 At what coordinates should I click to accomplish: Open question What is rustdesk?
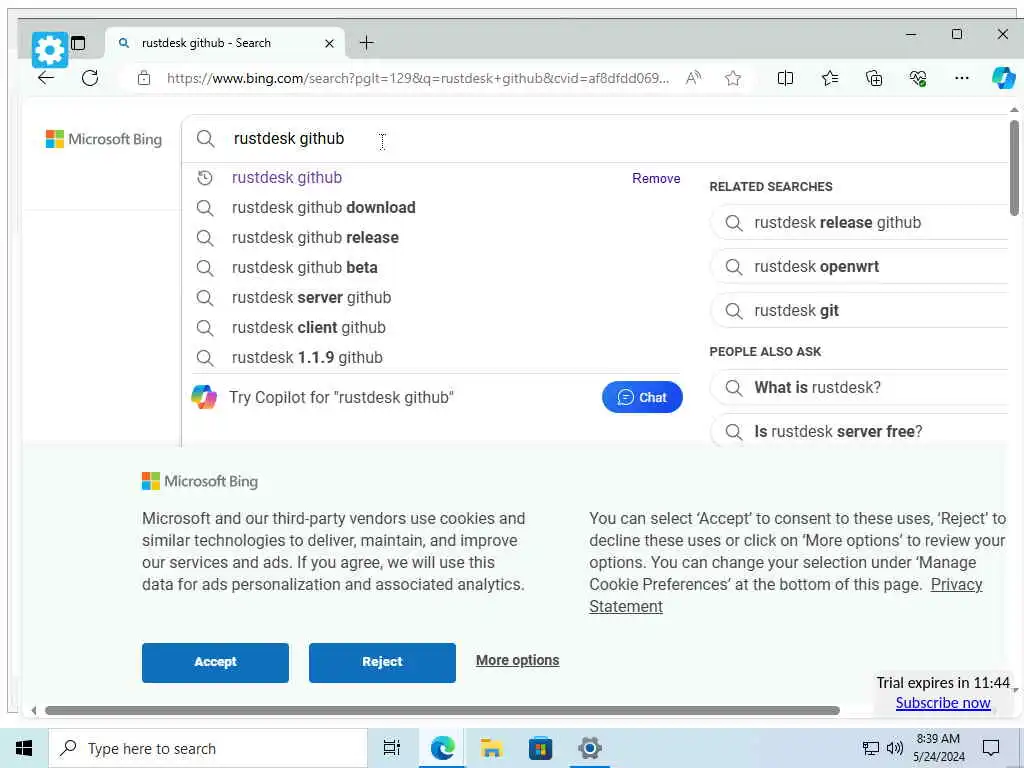(860, 388)
